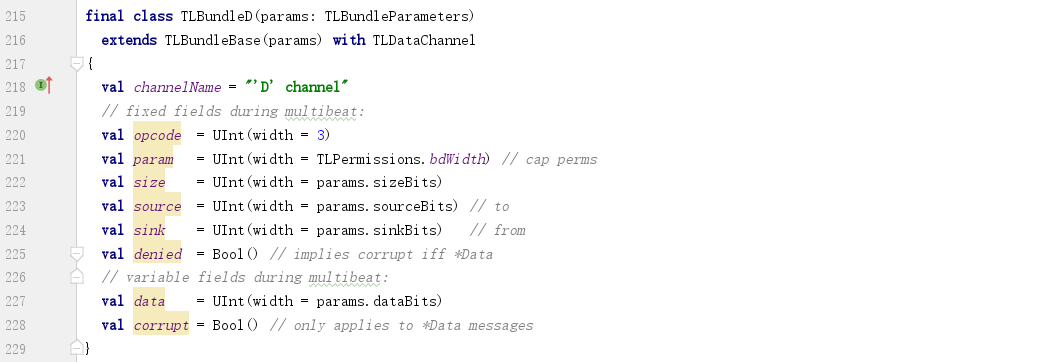
Task: Click line number 215 in the gutter
Action: click(15, 16)
